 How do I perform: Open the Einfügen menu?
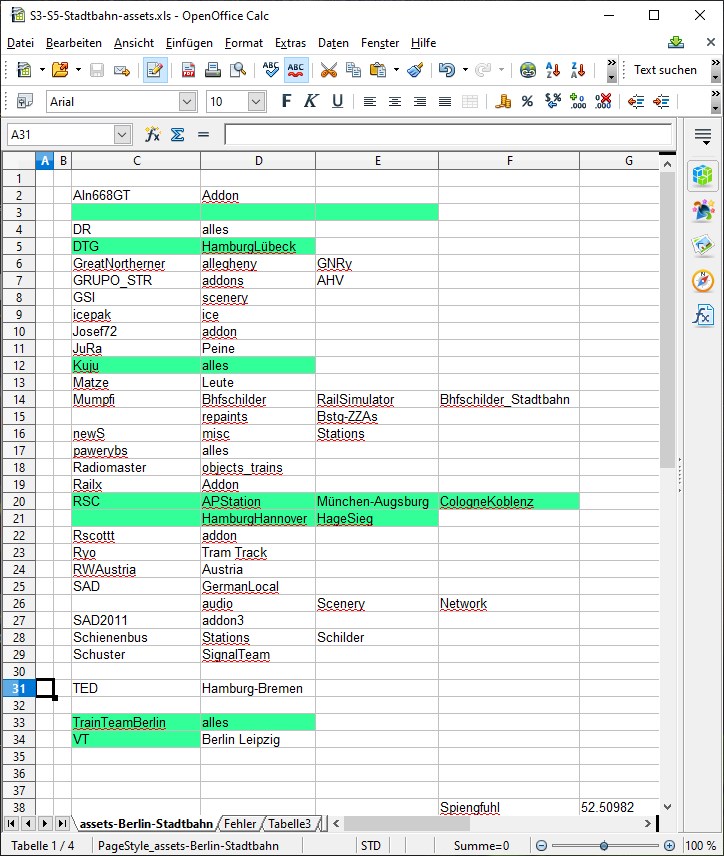pos(189,43)
